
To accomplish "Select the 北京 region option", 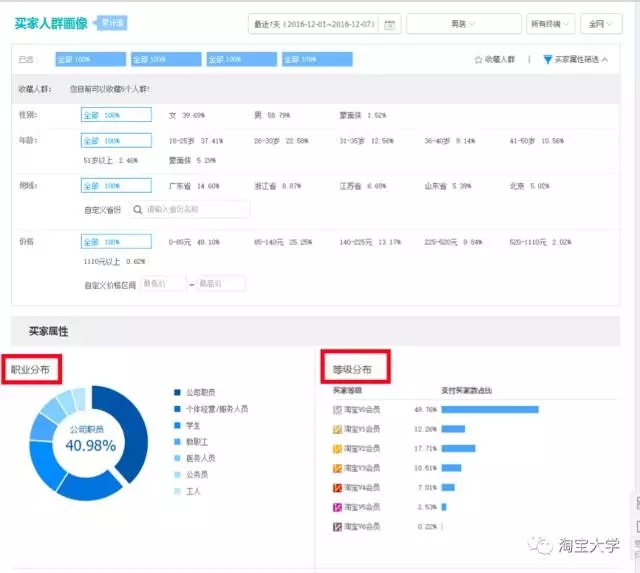I will 529,186.
